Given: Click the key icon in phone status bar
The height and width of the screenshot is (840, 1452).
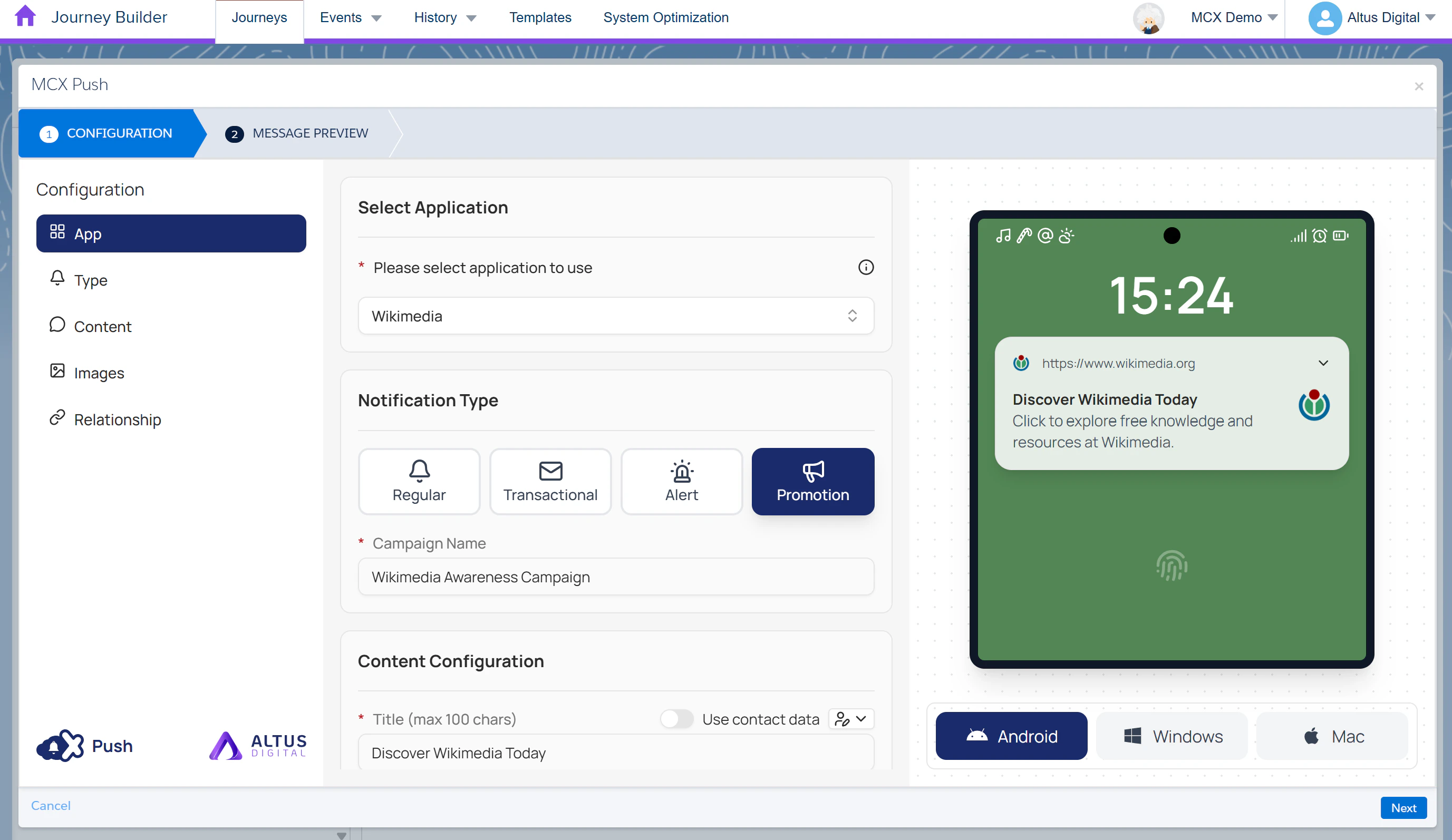Looking at the screenshot, I should [1024, 236].
